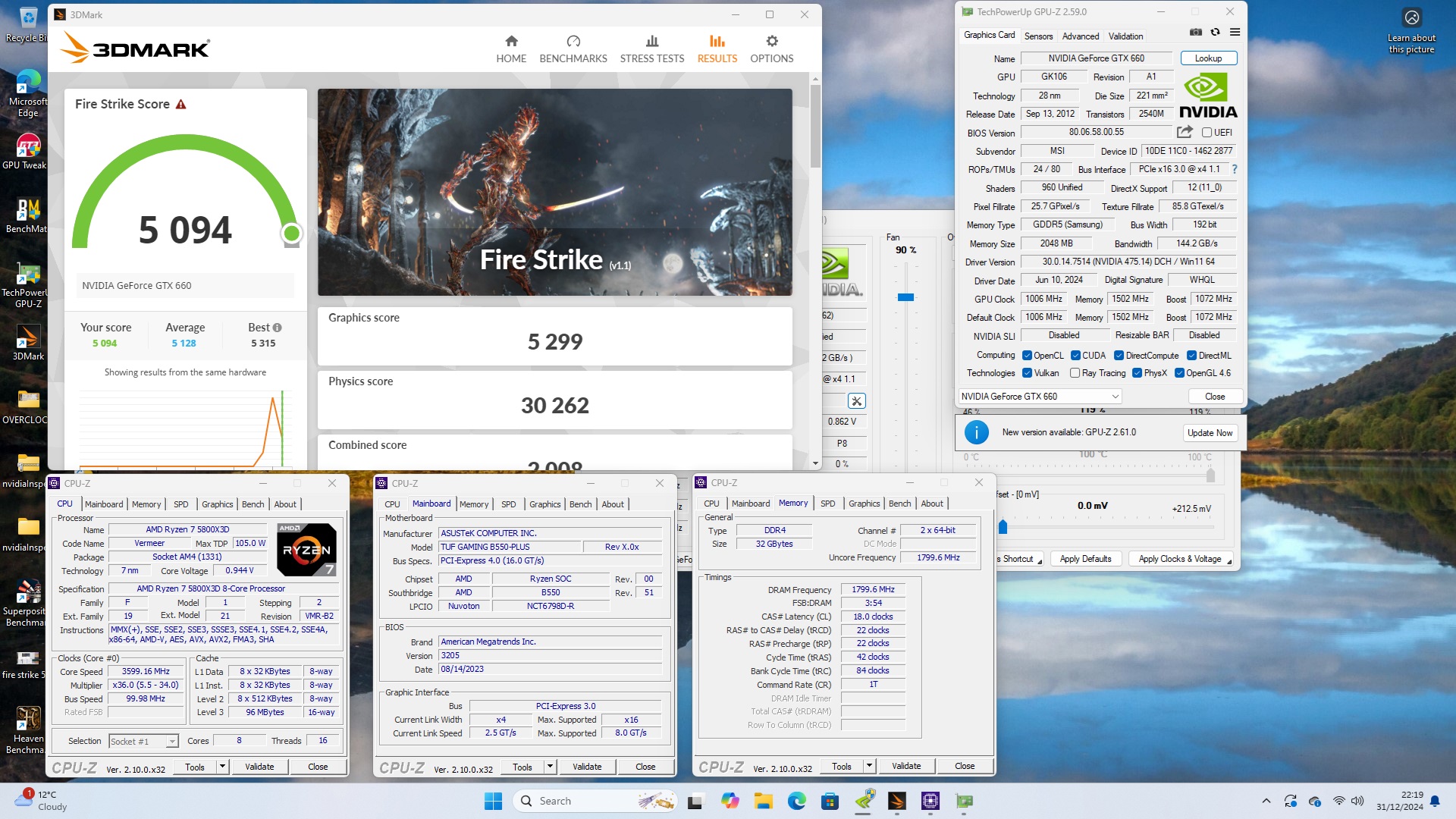
Task: Click the taskbar Search box
Action: point(595,801)
